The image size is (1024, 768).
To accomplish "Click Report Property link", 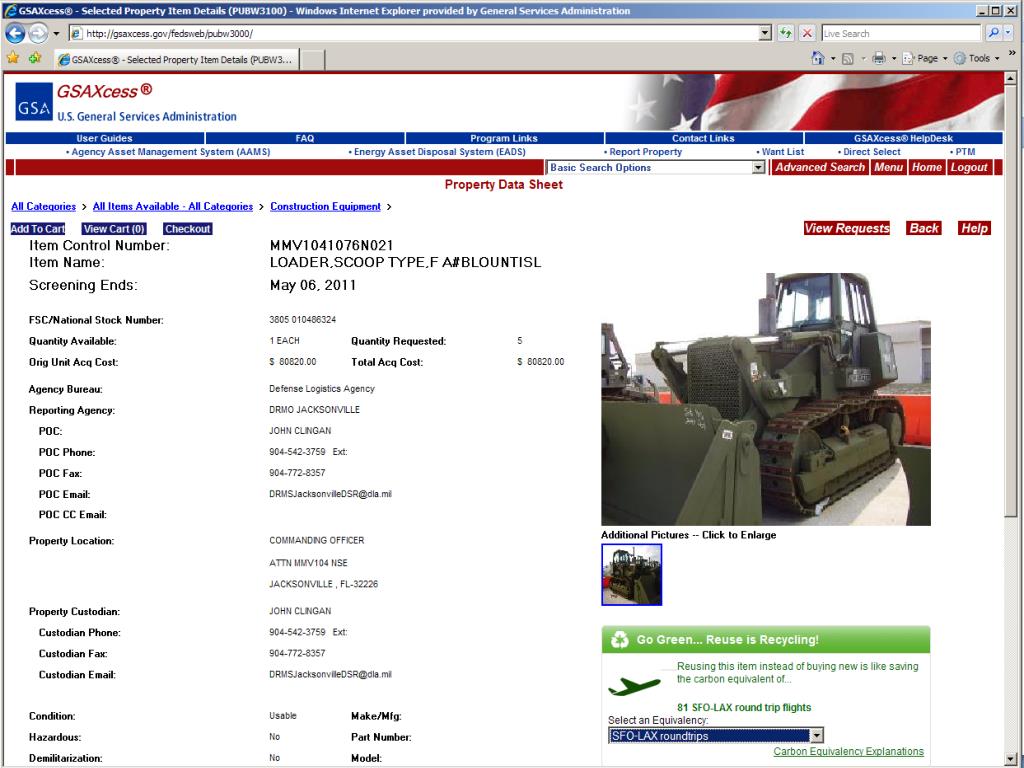I will [x=645, y=152].
